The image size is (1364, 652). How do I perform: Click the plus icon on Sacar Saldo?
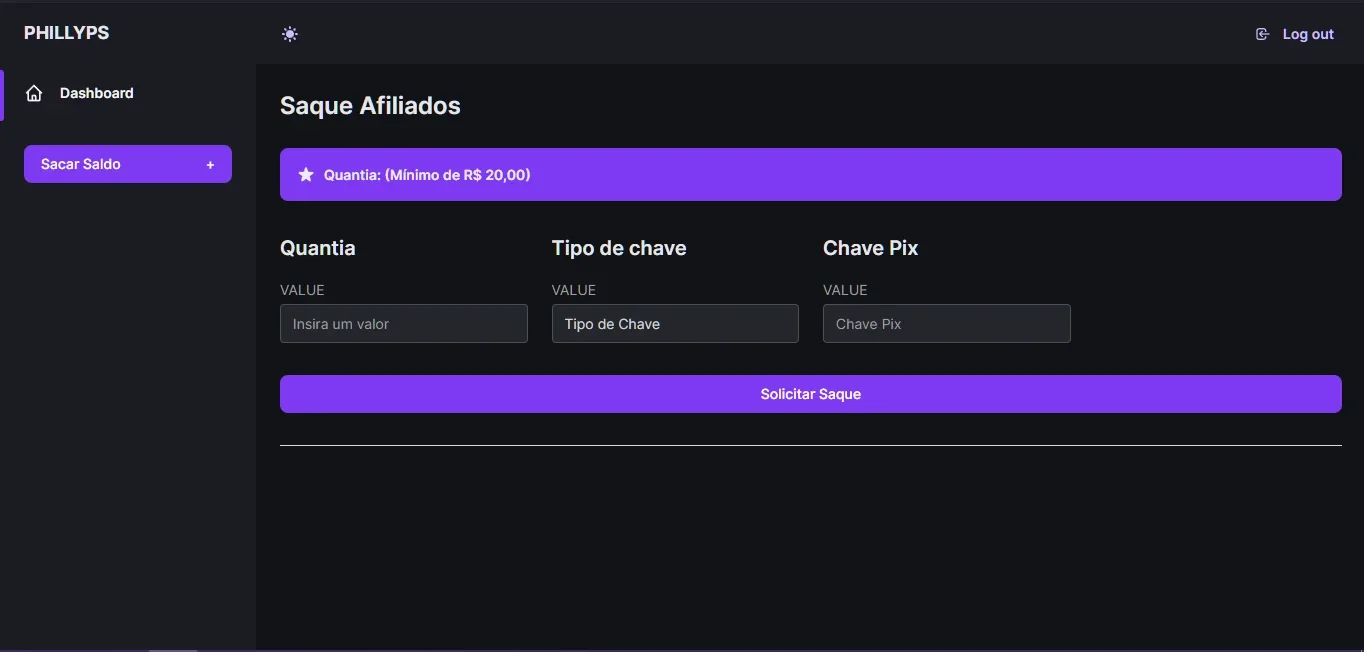210,165
